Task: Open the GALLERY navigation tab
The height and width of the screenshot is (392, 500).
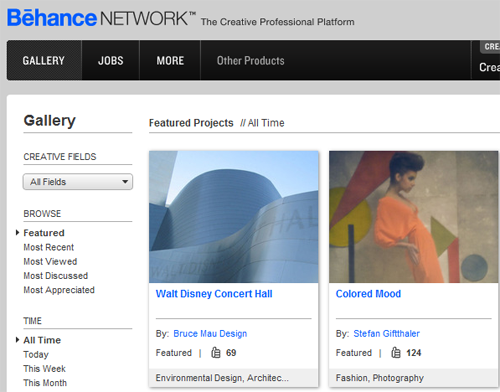Action: tap(44, 60)
